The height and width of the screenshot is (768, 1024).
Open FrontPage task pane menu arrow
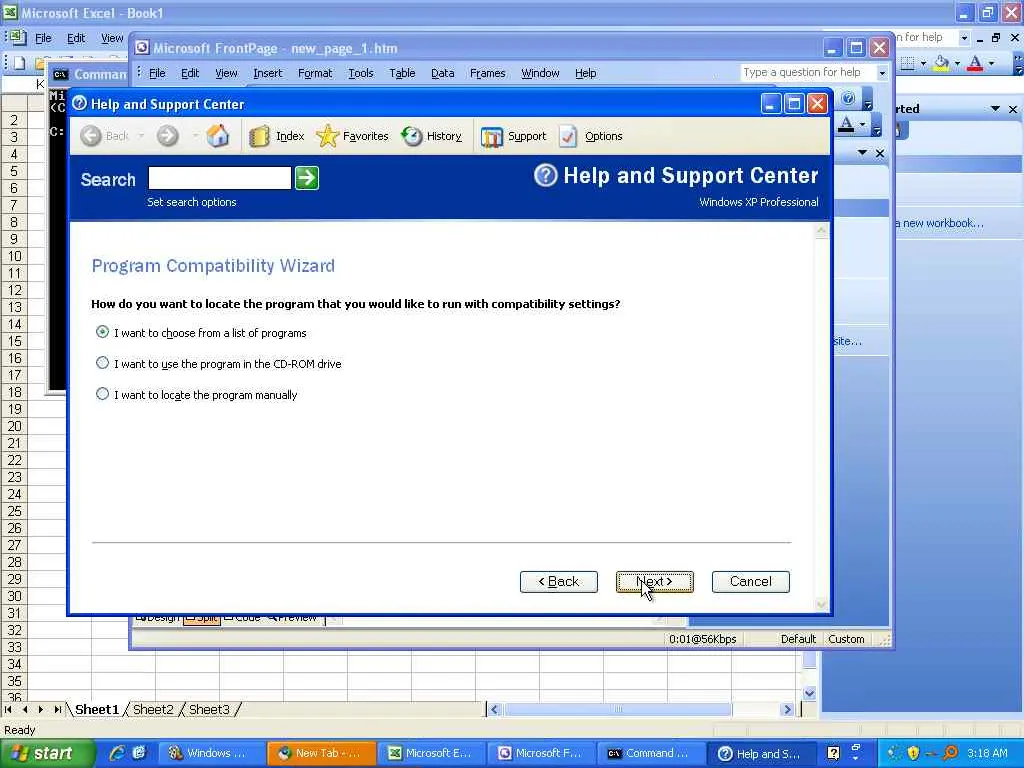click(x=862, y=153)
